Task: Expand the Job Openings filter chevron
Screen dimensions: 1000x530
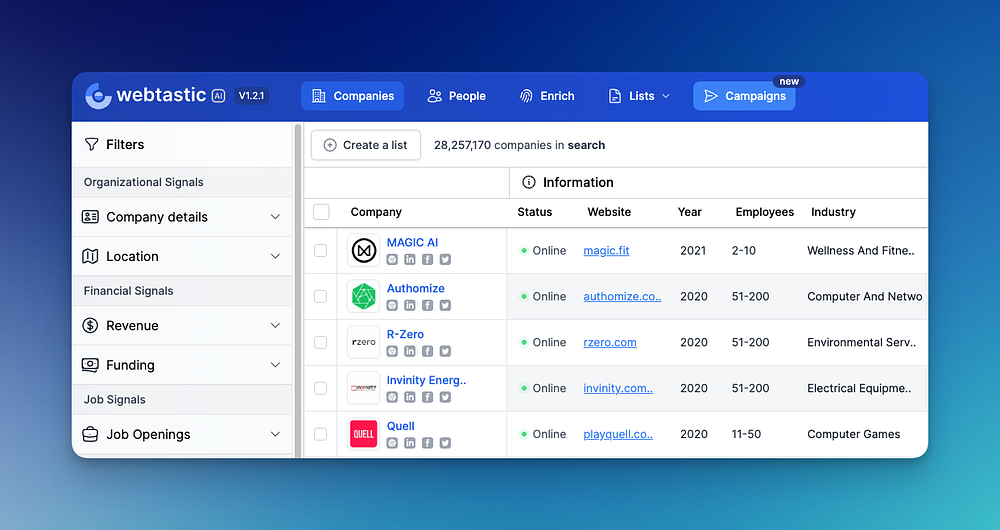Action: coord(276,434)
